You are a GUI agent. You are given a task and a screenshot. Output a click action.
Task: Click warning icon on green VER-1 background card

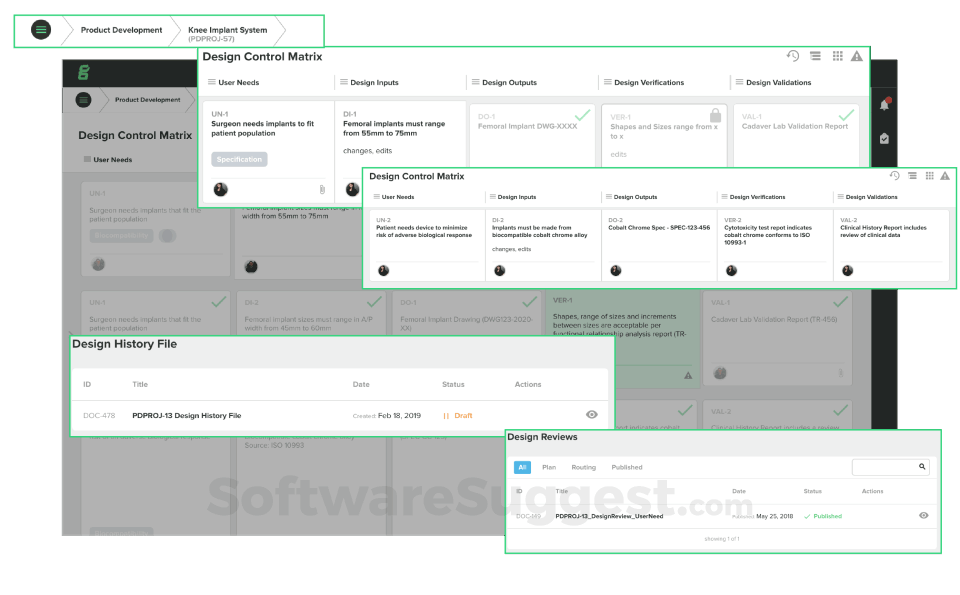[x=688, y=375]
